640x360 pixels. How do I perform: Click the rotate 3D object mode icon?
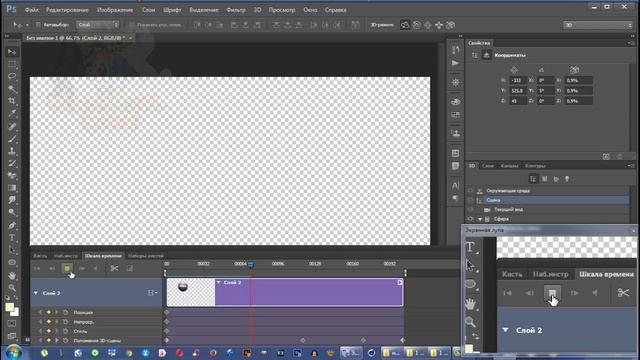tap(405, 25)
